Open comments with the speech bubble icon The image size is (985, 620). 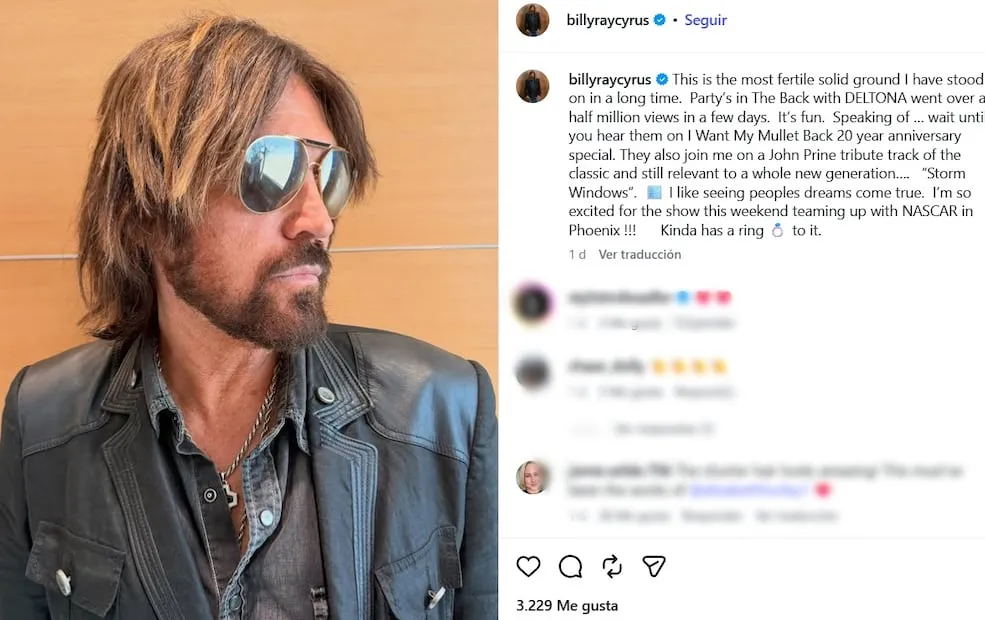(x=570, y=566)
